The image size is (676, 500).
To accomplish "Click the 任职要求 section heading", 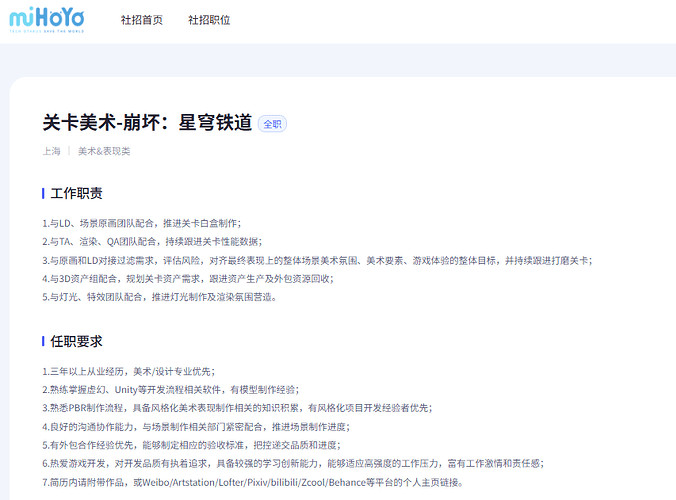I will point(76,341).
